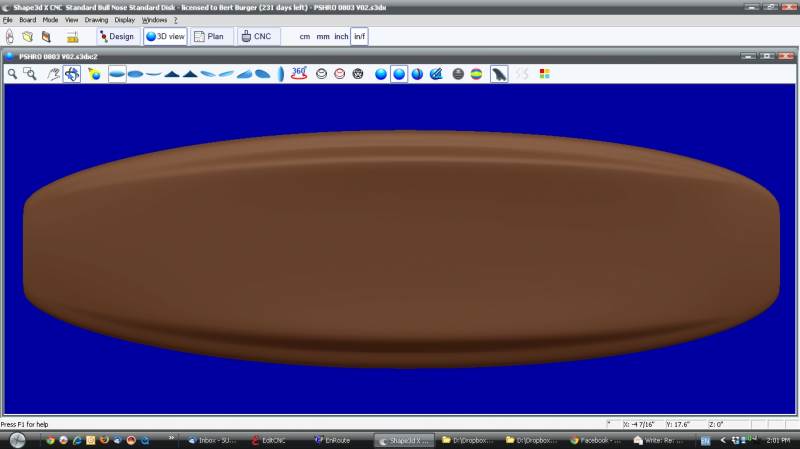800x449 pixels.
Task: Open the Board menu
Action: pyautogui.click(x=27, y=20)
